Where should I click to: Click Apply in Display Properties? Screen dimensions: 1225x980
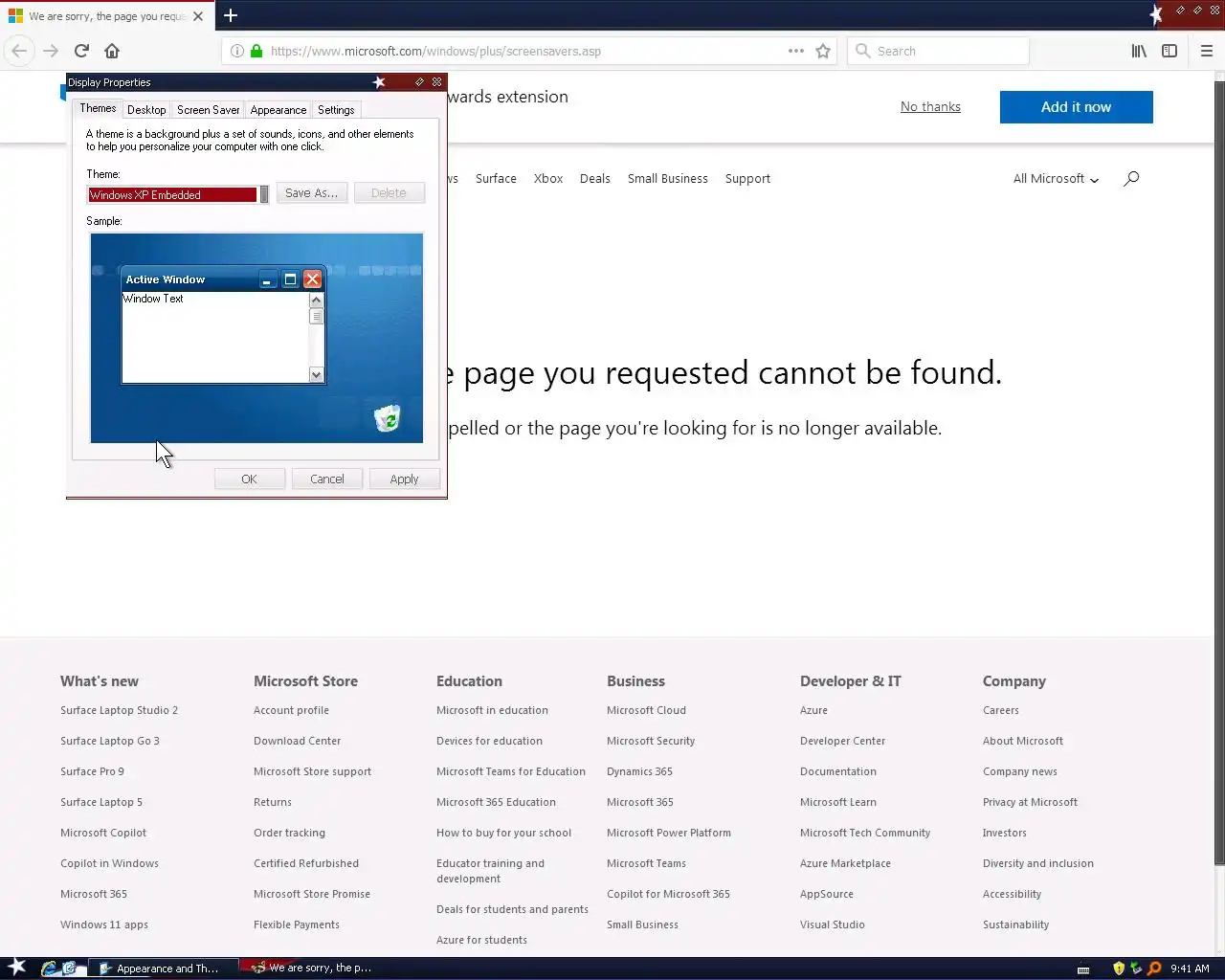404,479
